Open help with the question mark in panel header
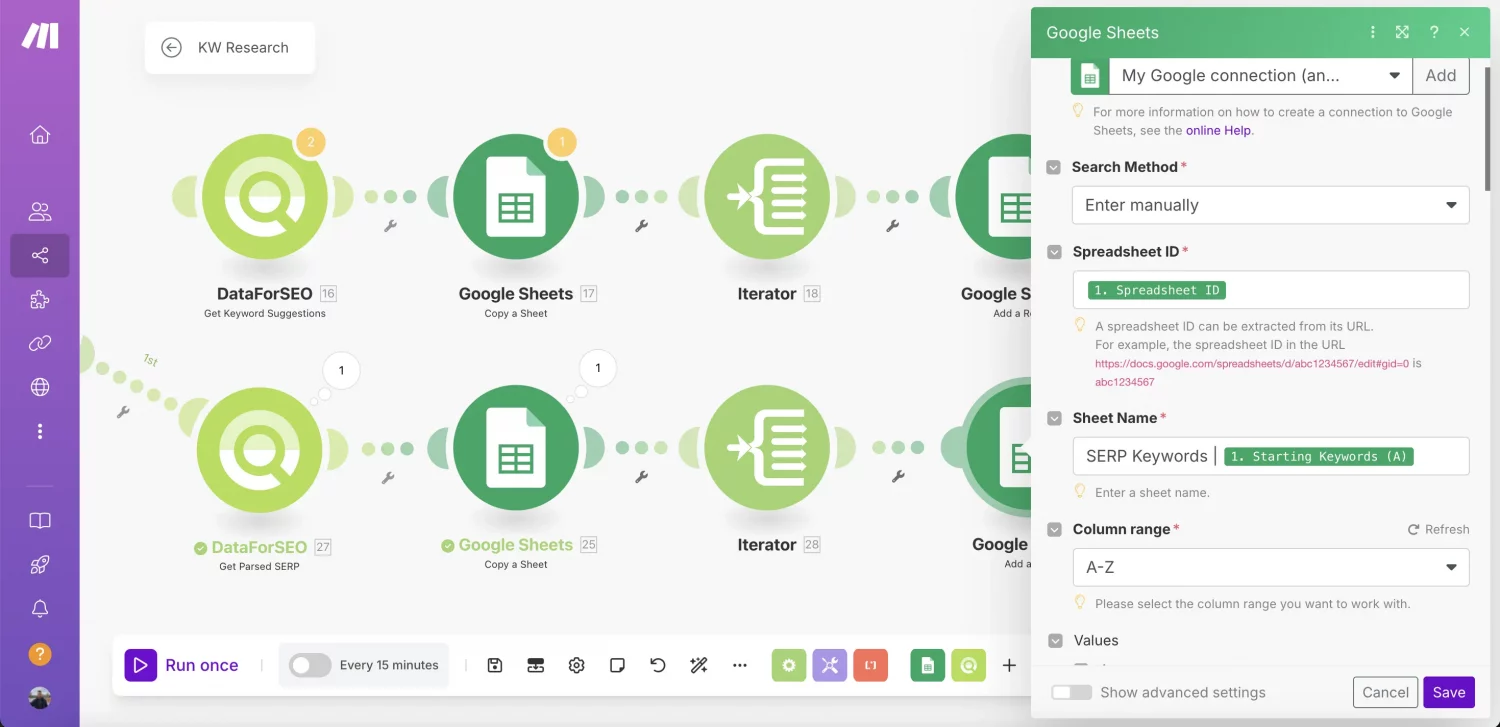 [1434, 32]
